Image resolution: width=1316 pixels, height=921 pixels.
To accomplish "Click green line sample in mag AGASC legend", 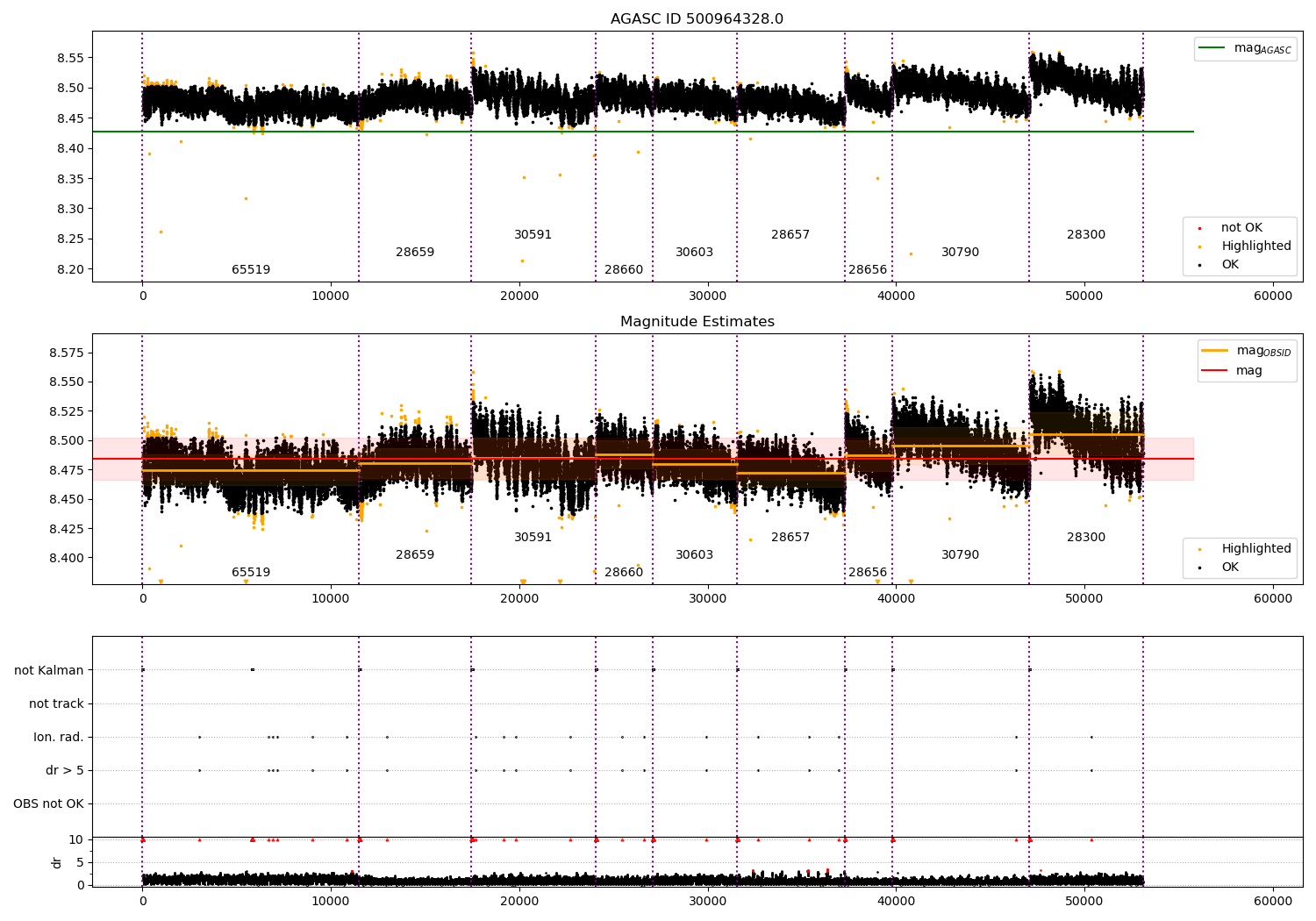I will click(1213, 48).
